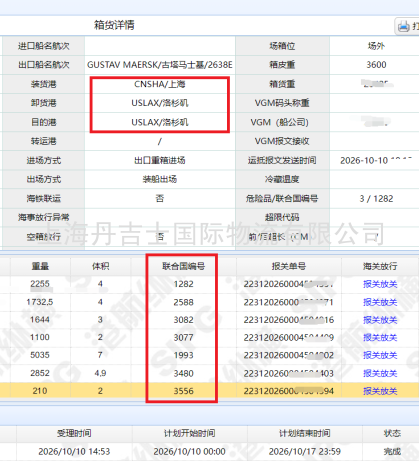419x472 pixels.
Task: Select volume cell 4.9
Action: pos(100,373)
